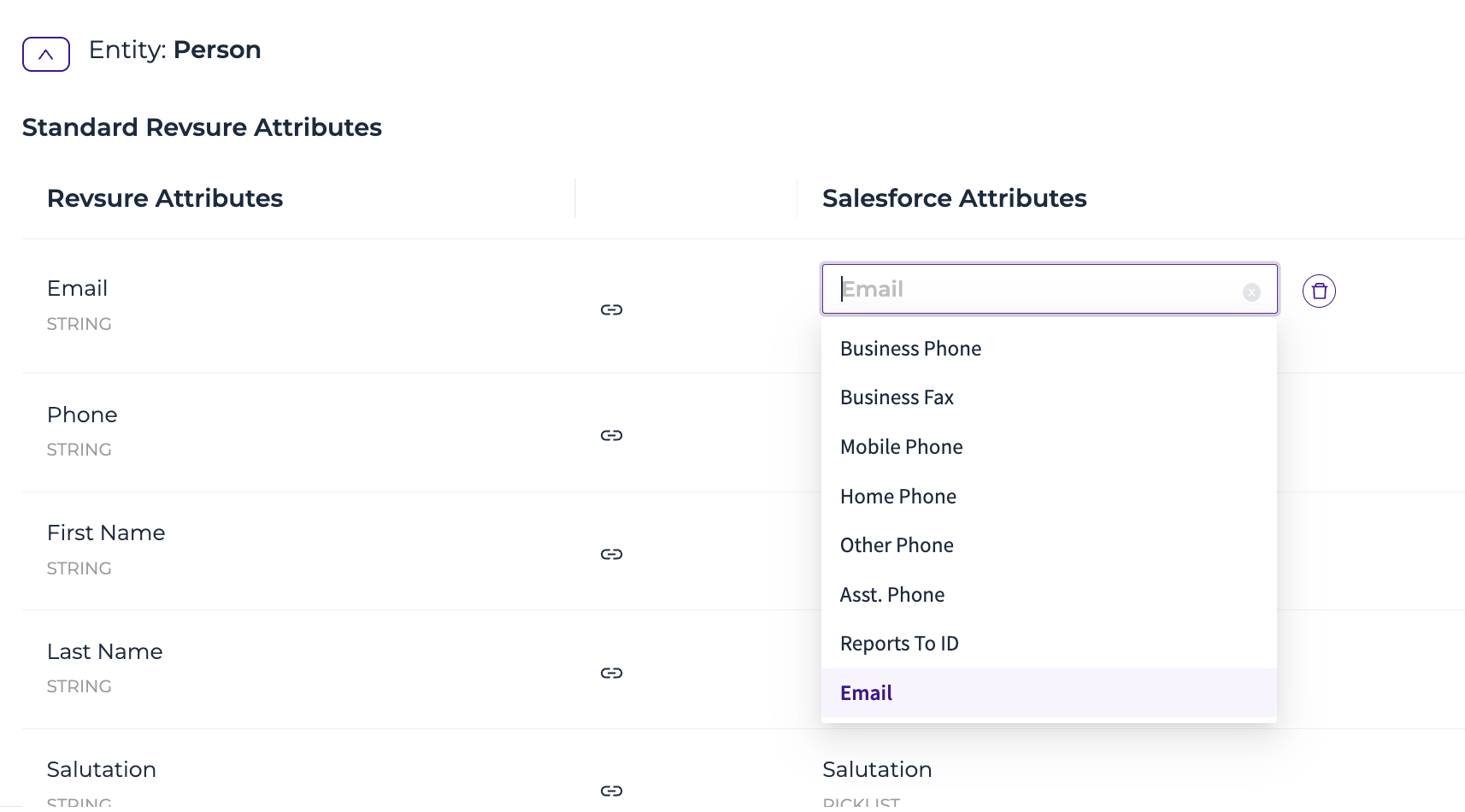Click the Salesforce Attributes column header
The height and width of the screenshot is (812, 1465).
click(x=954, y=198)
